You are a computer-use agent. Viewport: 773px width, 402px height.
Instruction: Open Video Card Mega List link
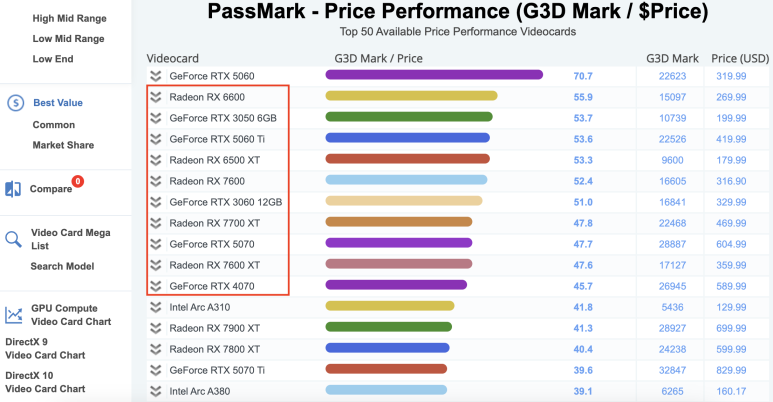(x=70, y=239)
